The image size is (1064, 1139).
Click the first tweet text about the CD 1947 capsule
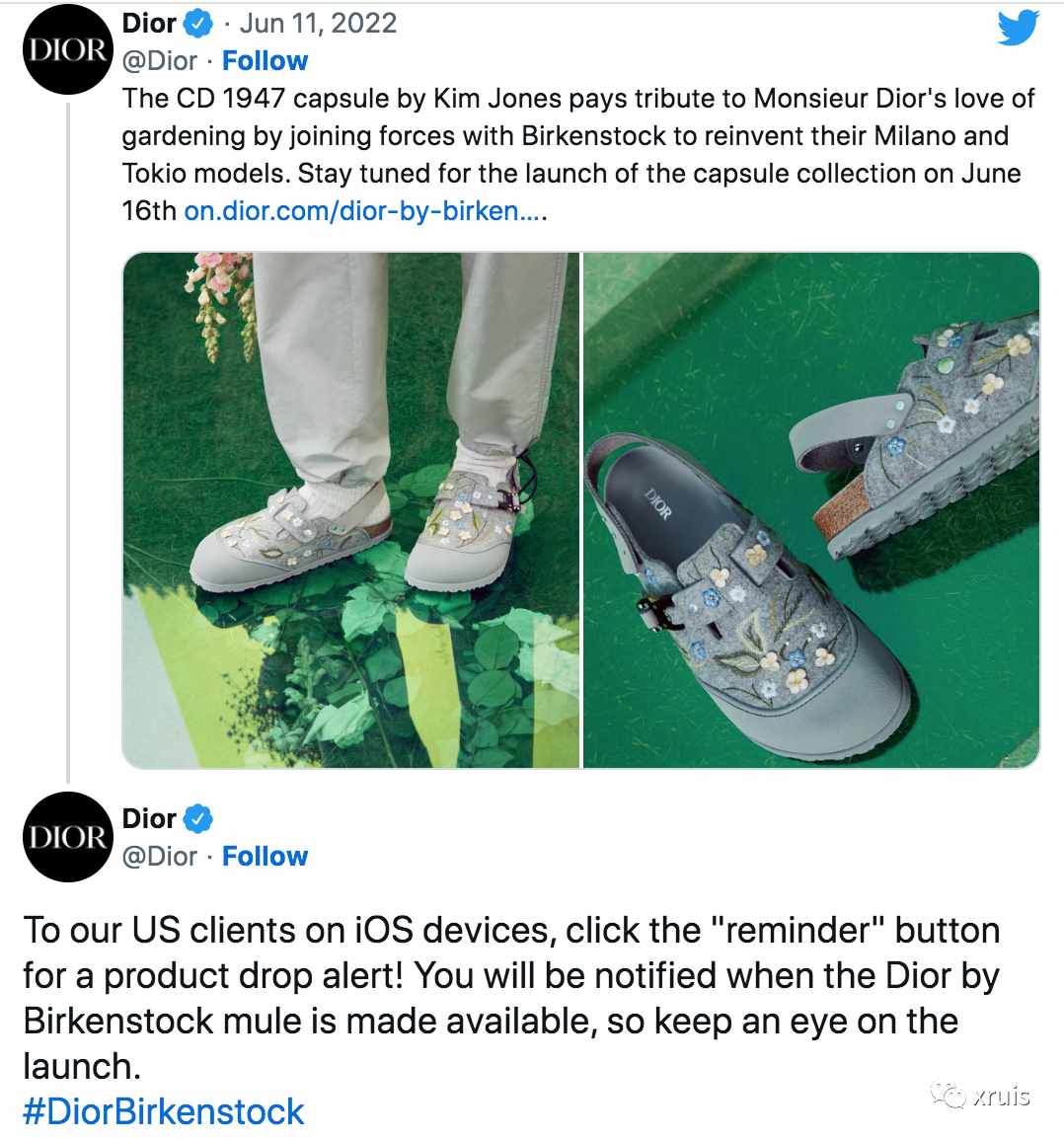578,154
